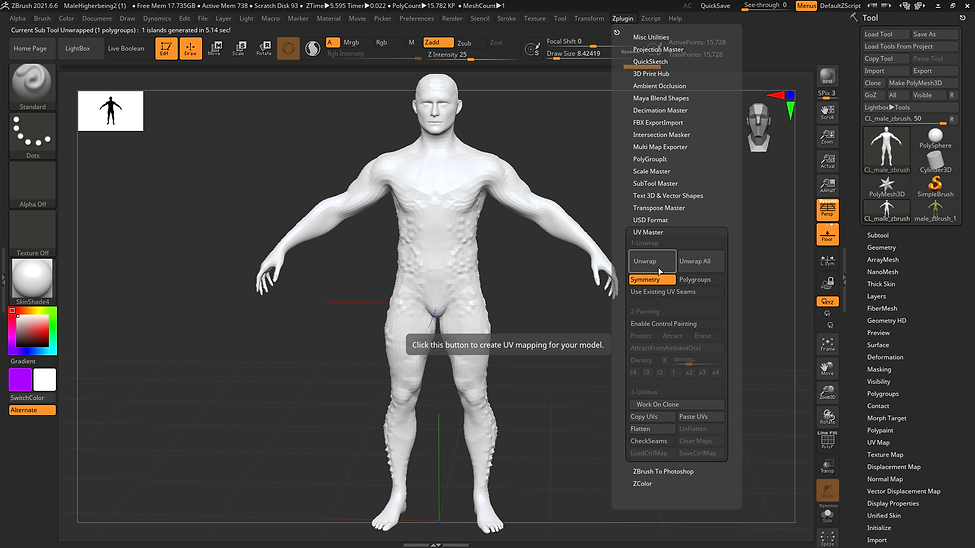Toggle the Floor grid
Screen dimensions: 975x548
coord(827,235)
